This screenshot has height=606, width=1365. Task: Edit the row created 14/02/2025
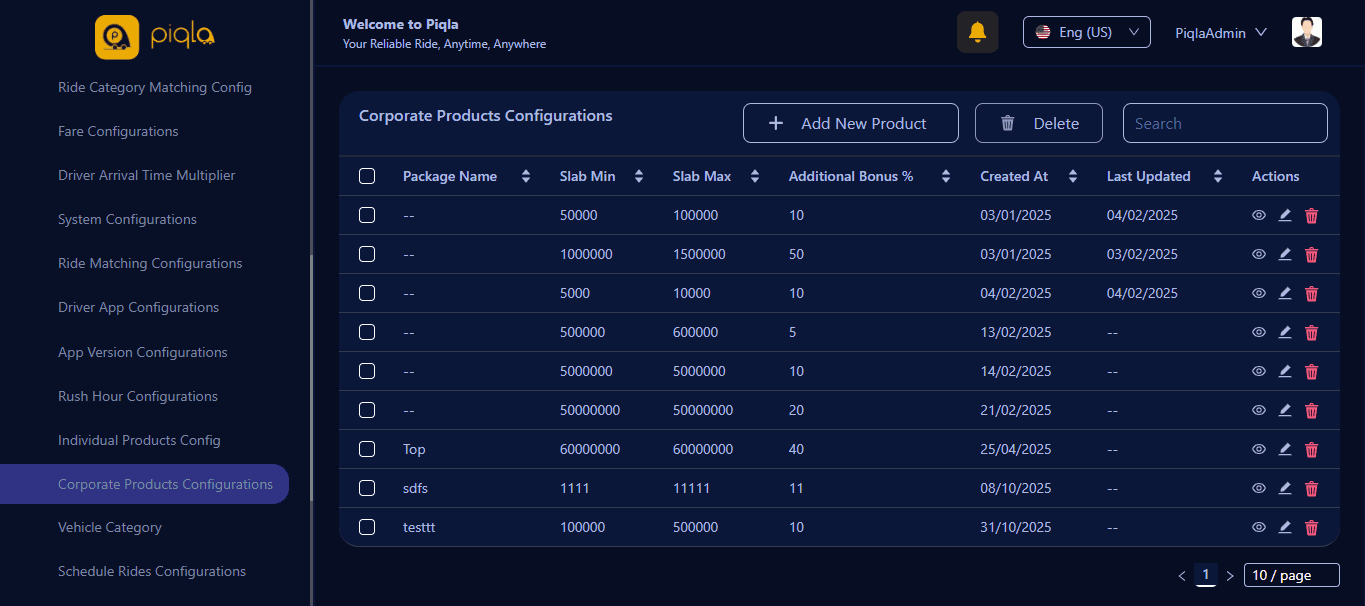[1285, 371]
